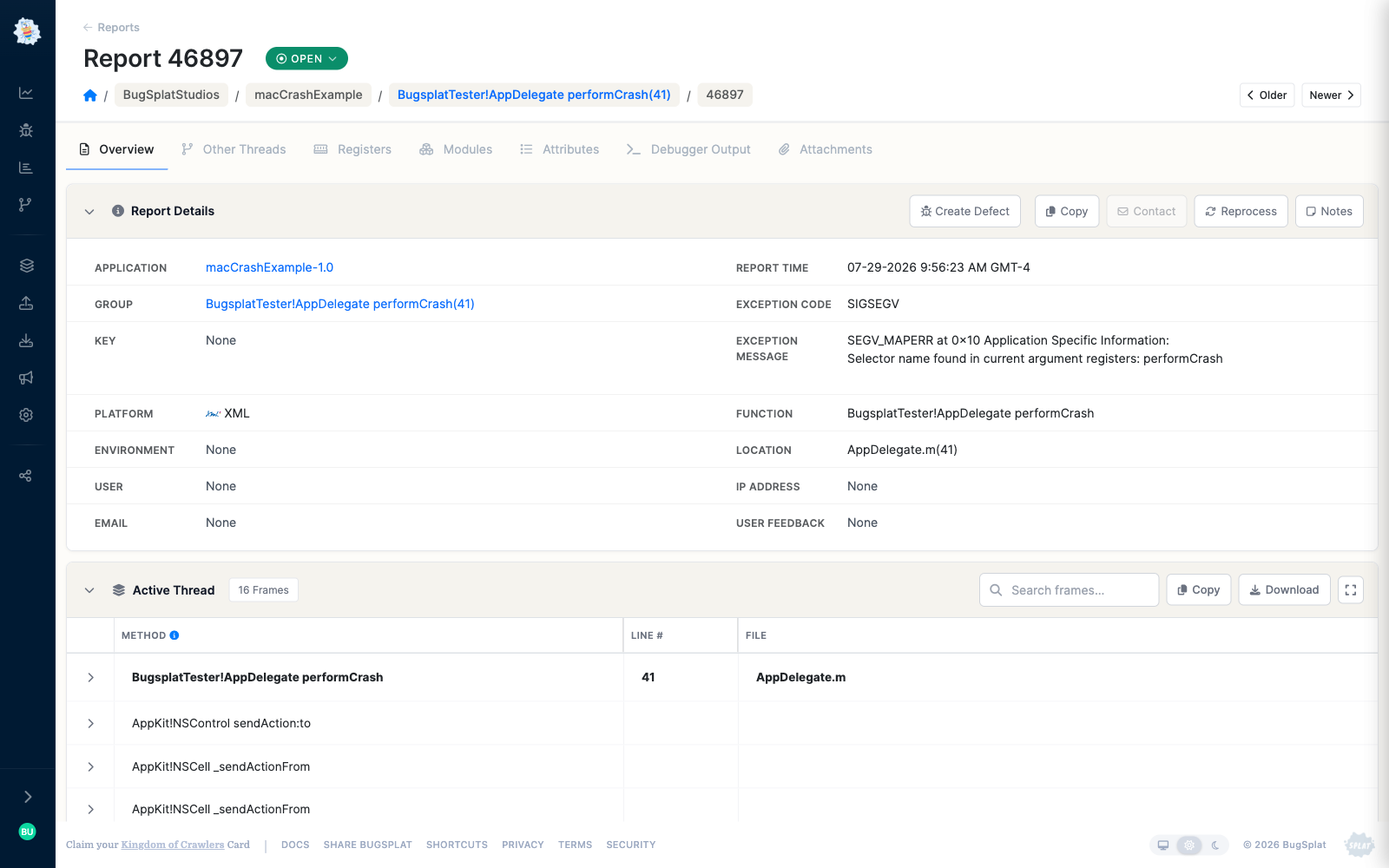Screen dimensions: 1389x868
Task: Collapse the Report Details section
Action: pyautogui.click(x=89, y=211)
